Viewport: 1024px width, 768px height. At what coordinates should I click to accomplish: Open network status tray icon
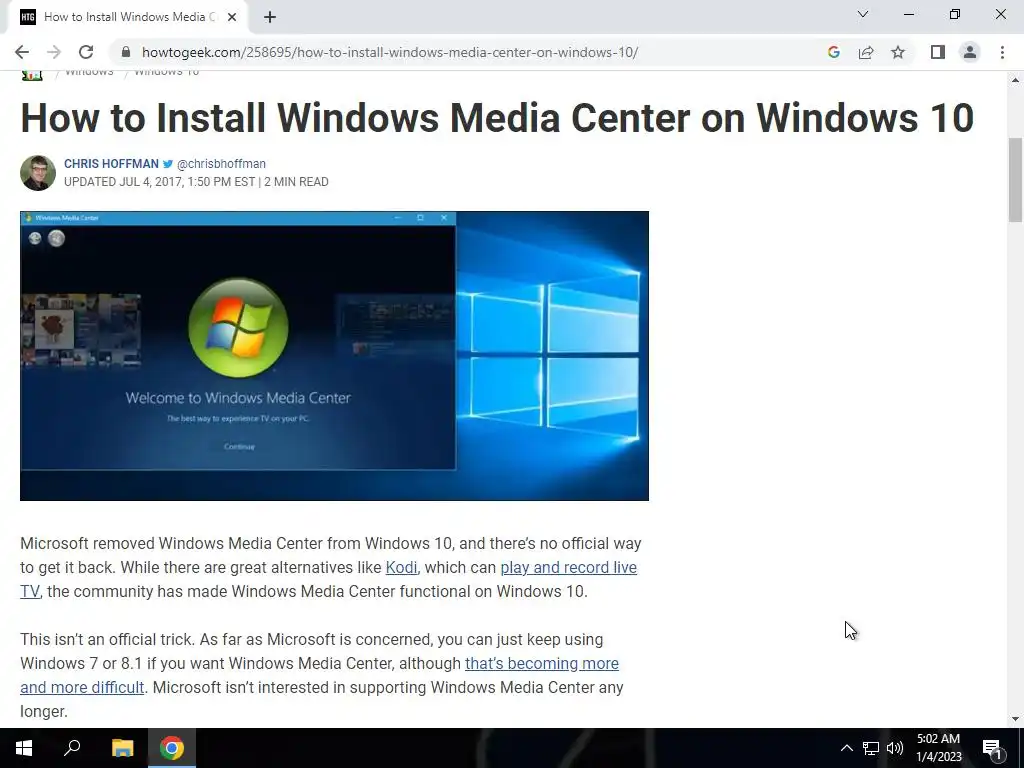point(871,748)
